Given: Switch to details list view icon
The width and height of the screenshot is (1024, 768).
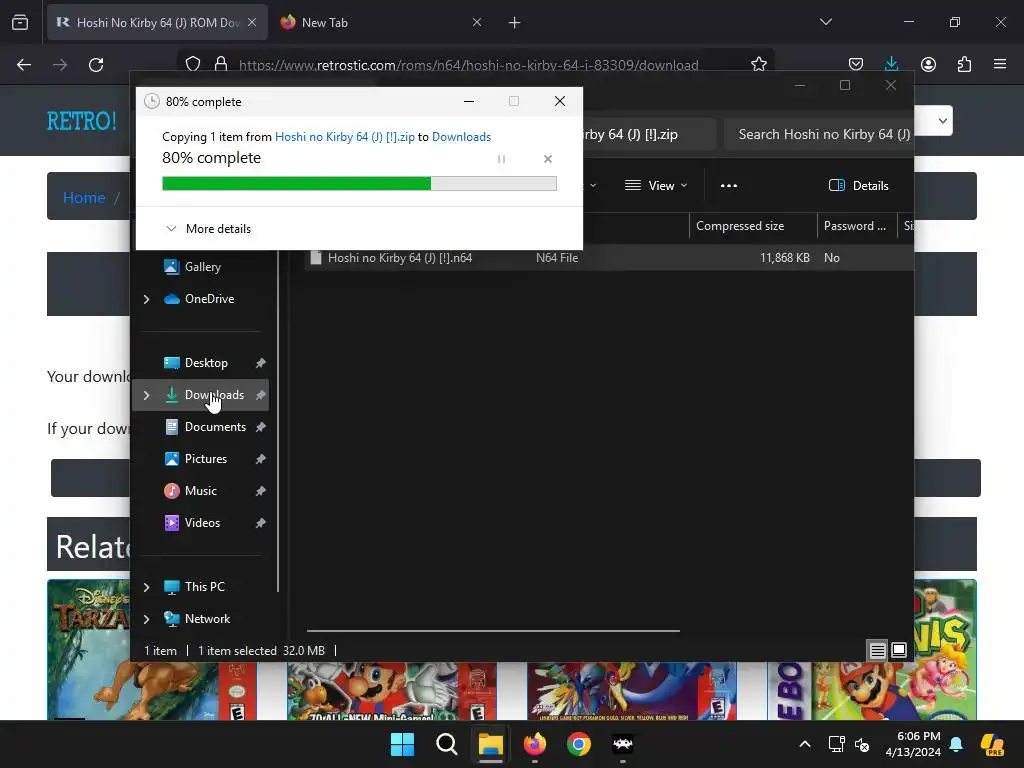Looking at the screenshot, I should coord(877,650).
